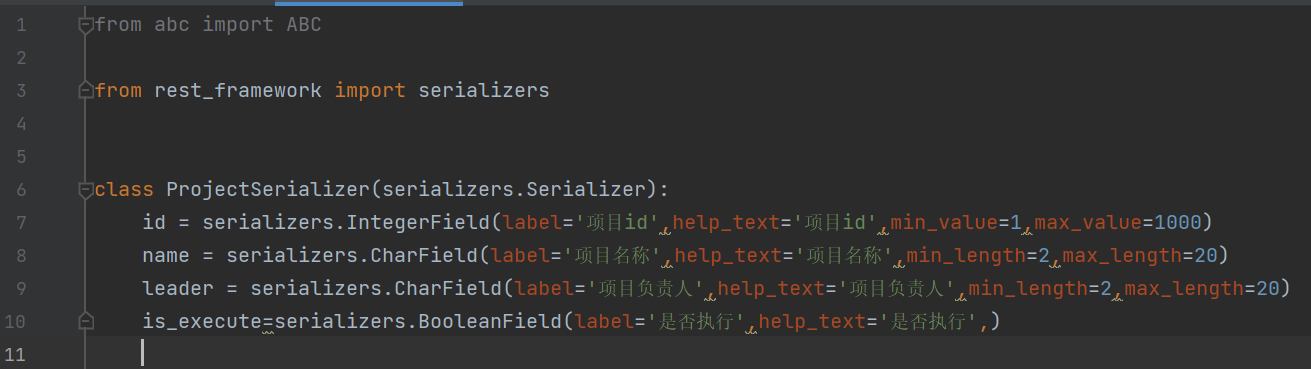Click the 'serializers' import on line 3
Image resolution: width=1311 pixels, height=369 pixels.
point(484,90)
